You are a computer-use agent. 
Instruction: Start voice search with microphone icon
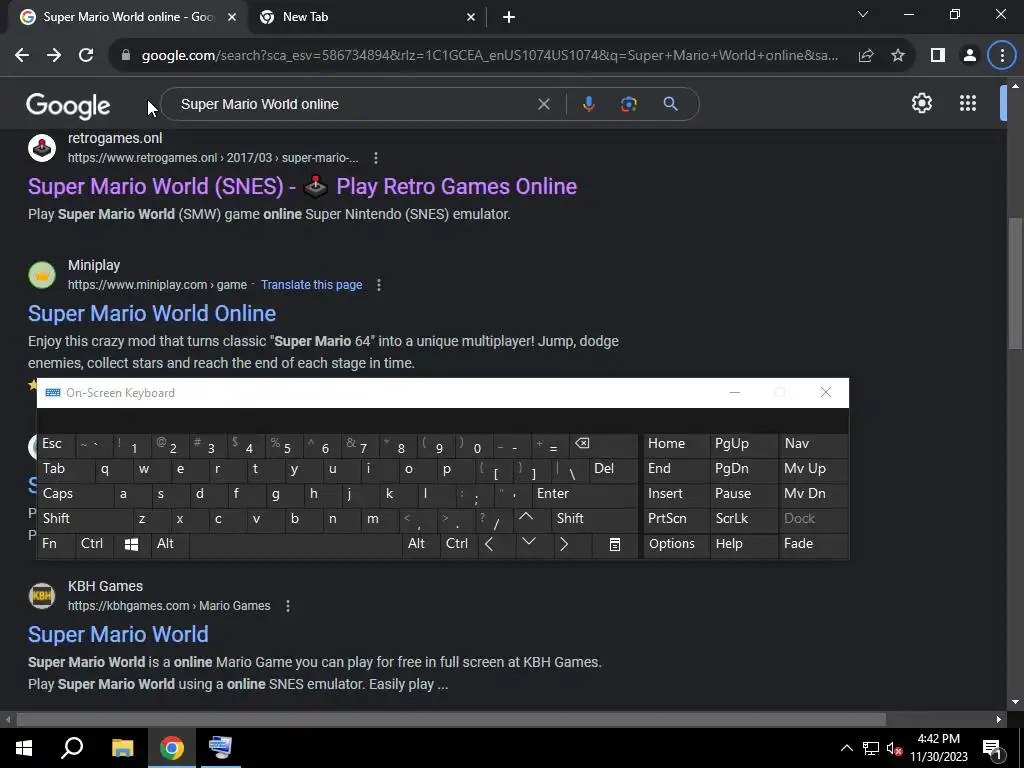click(x=588, y=104)
